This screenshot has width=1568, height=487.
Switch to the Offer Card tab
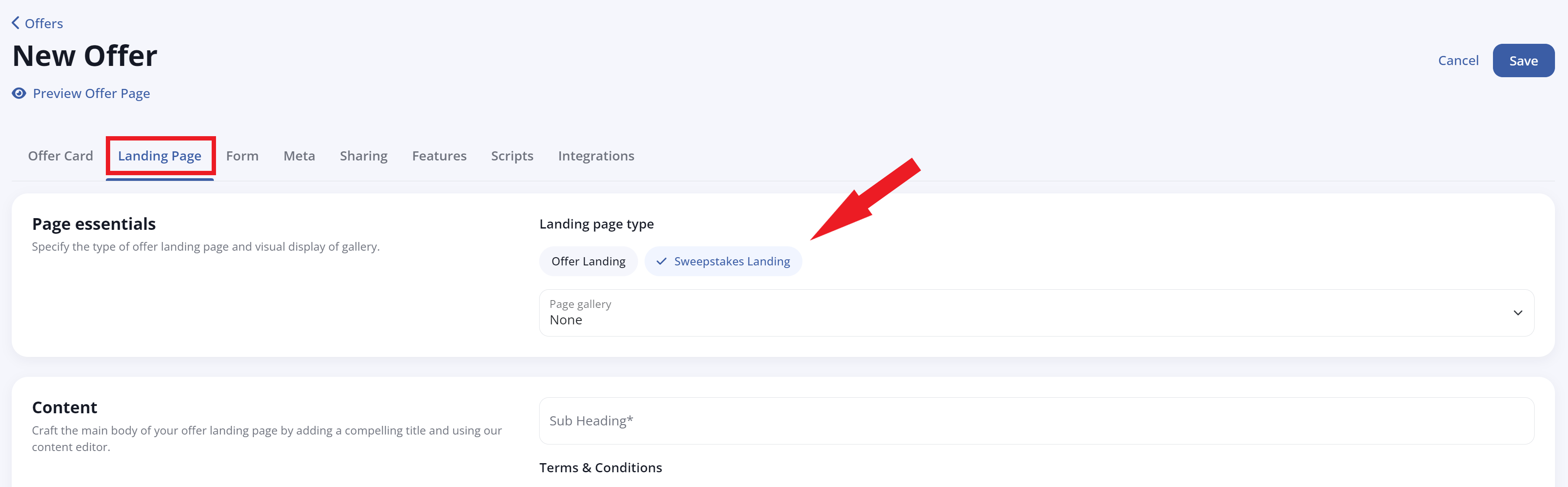click(60, 156)
